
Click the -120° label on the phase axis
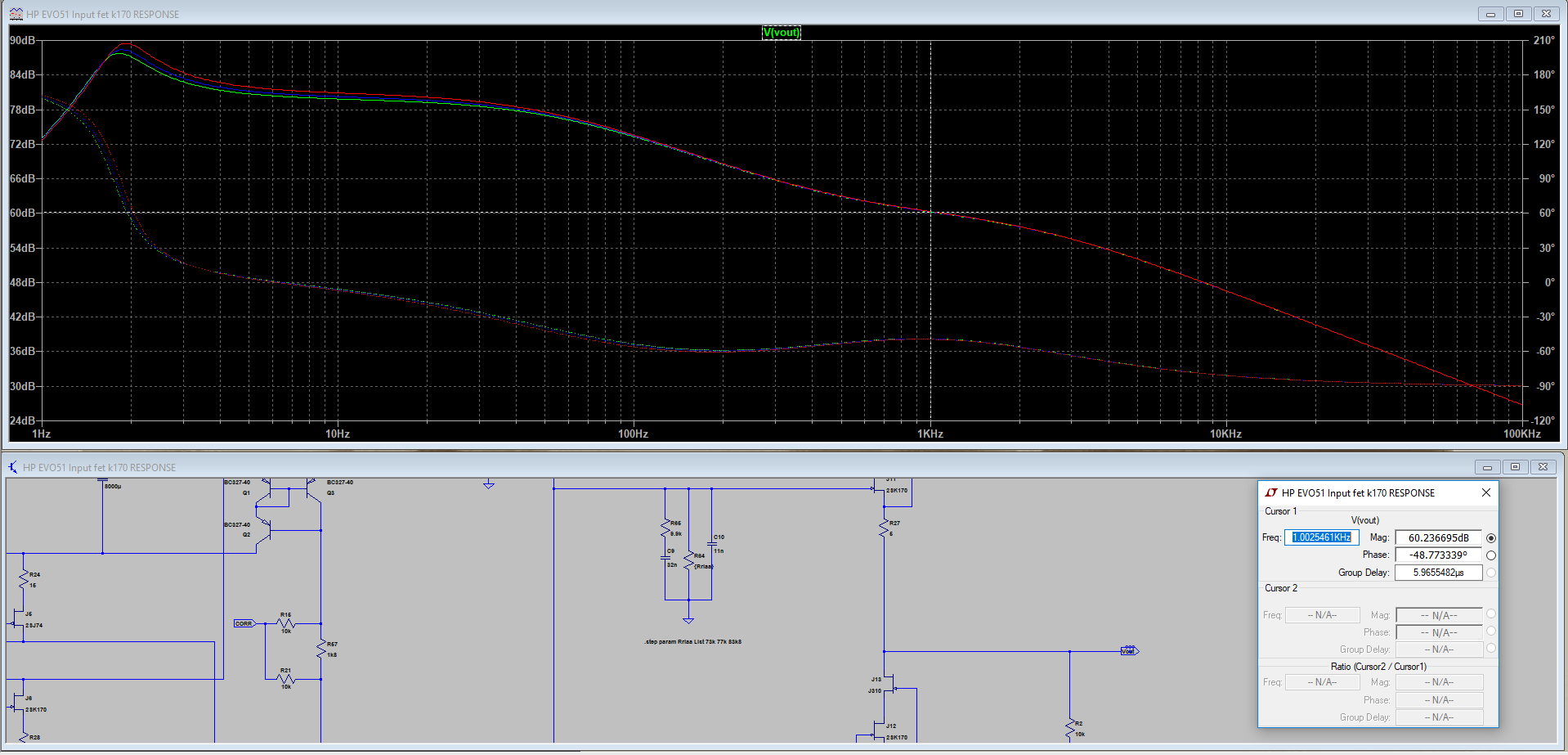(x=1543, y=420)
